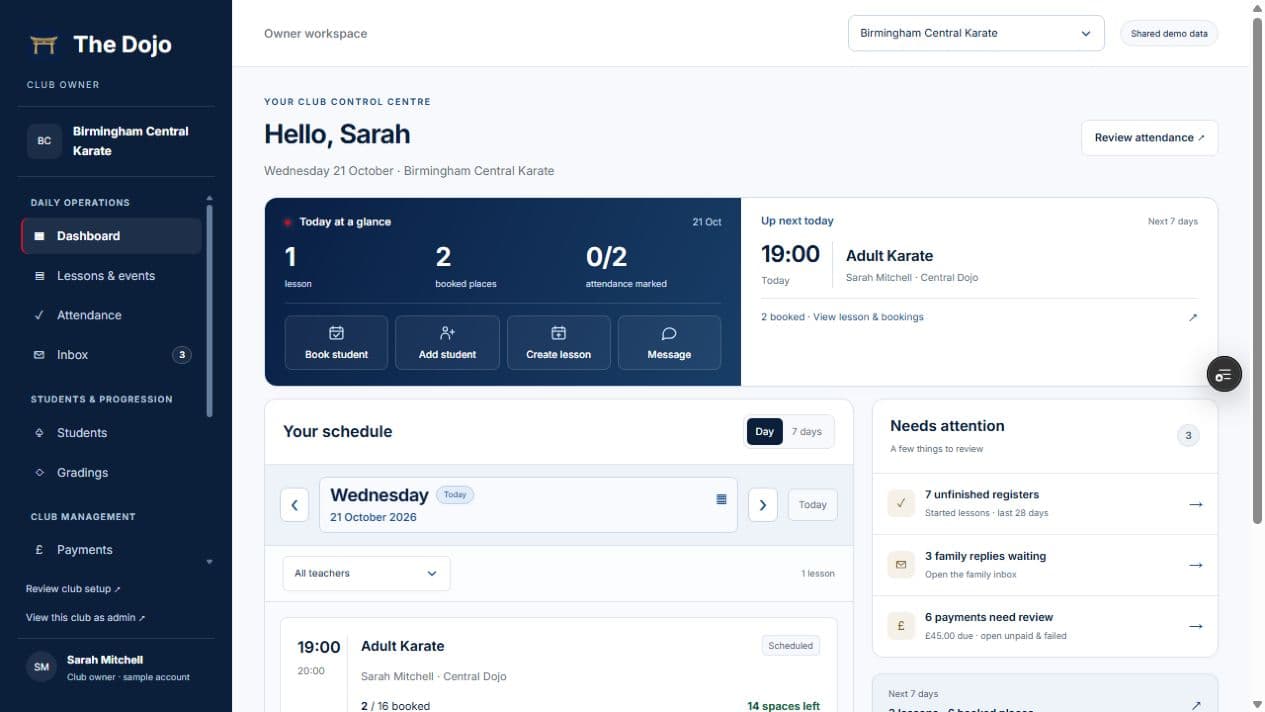Image resolution: width=1265 pixels, height=712 pixels.
Task: Open the View this club as admin link
Action: pyautogui.click(x=85, y=618)
